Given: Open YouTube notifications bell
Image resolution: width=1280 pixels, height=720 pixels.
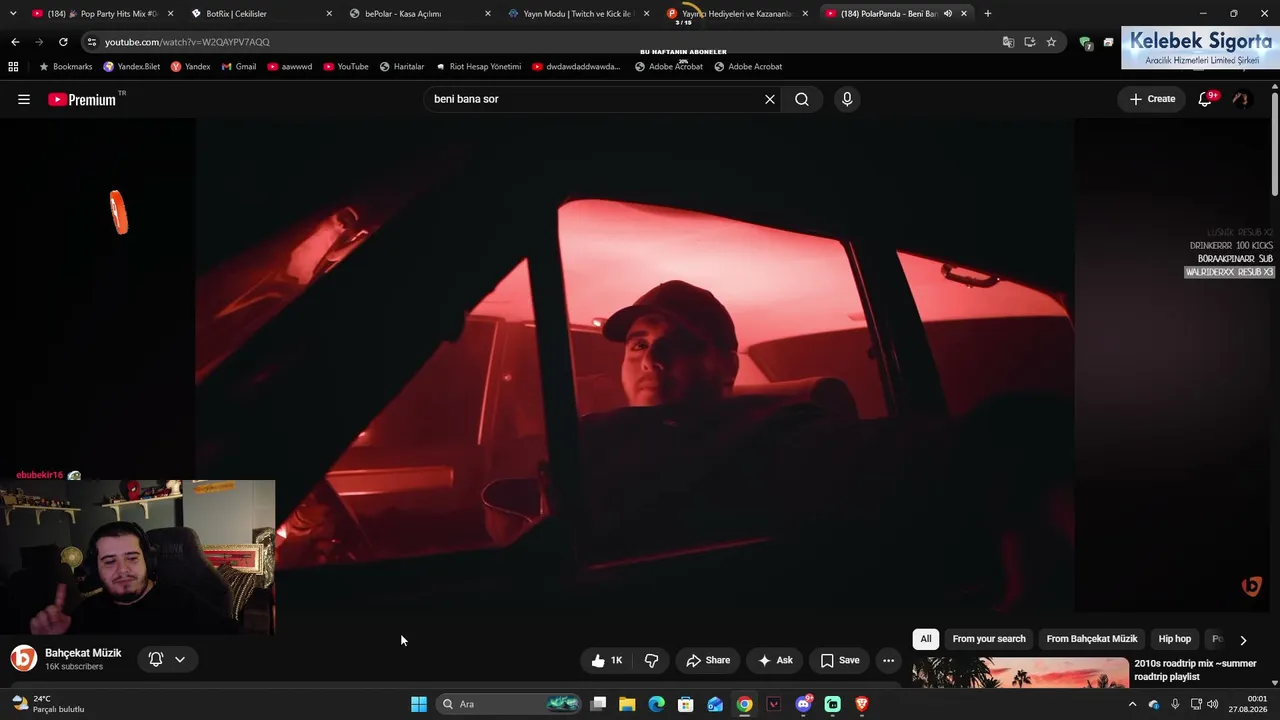Looking at the screenshot, I should pos(1206,99).
